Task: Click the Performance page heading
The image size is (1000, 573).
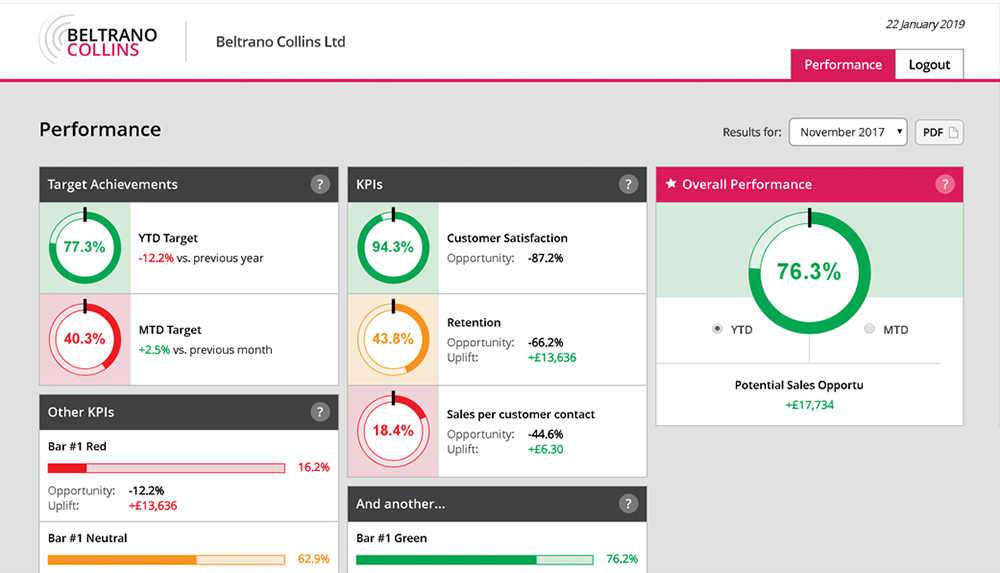Action: [100, 130]
